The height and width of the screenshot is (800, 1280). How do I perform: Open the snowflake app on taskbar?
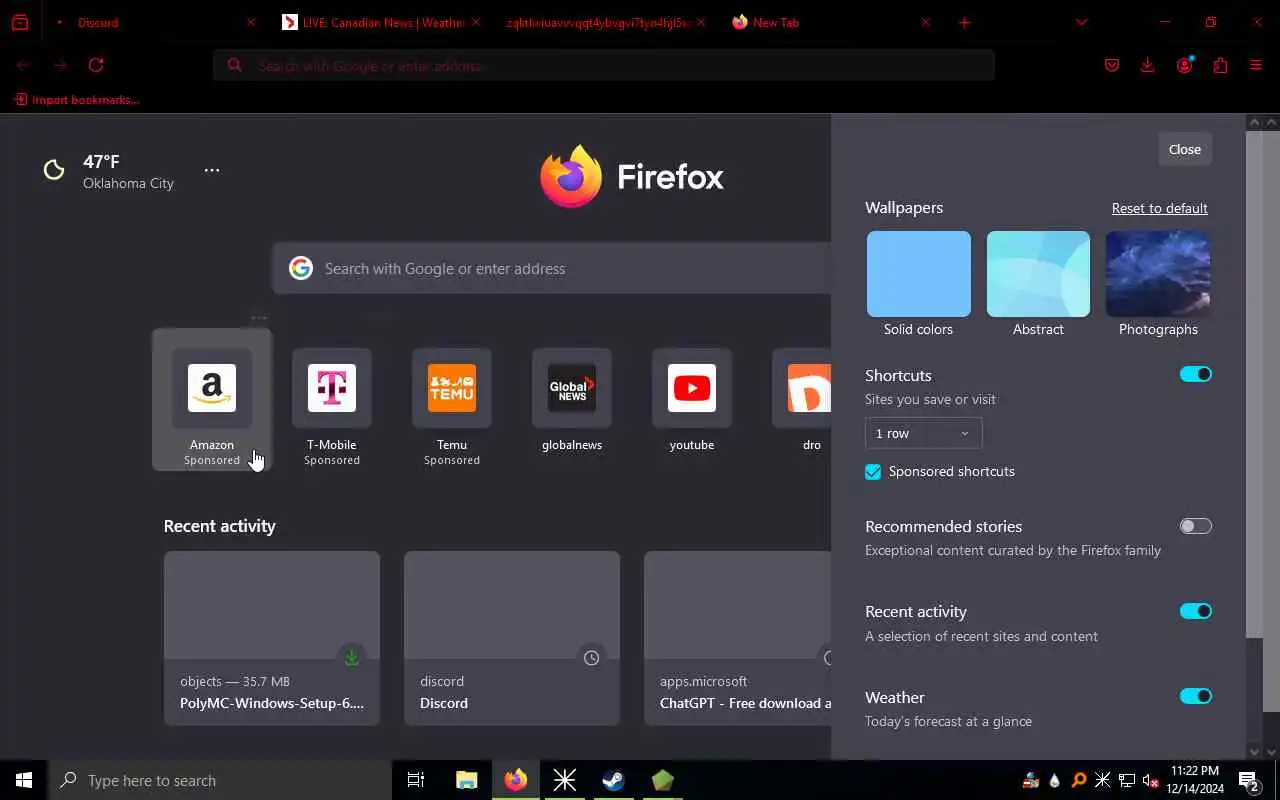click(x=565, y=780)
